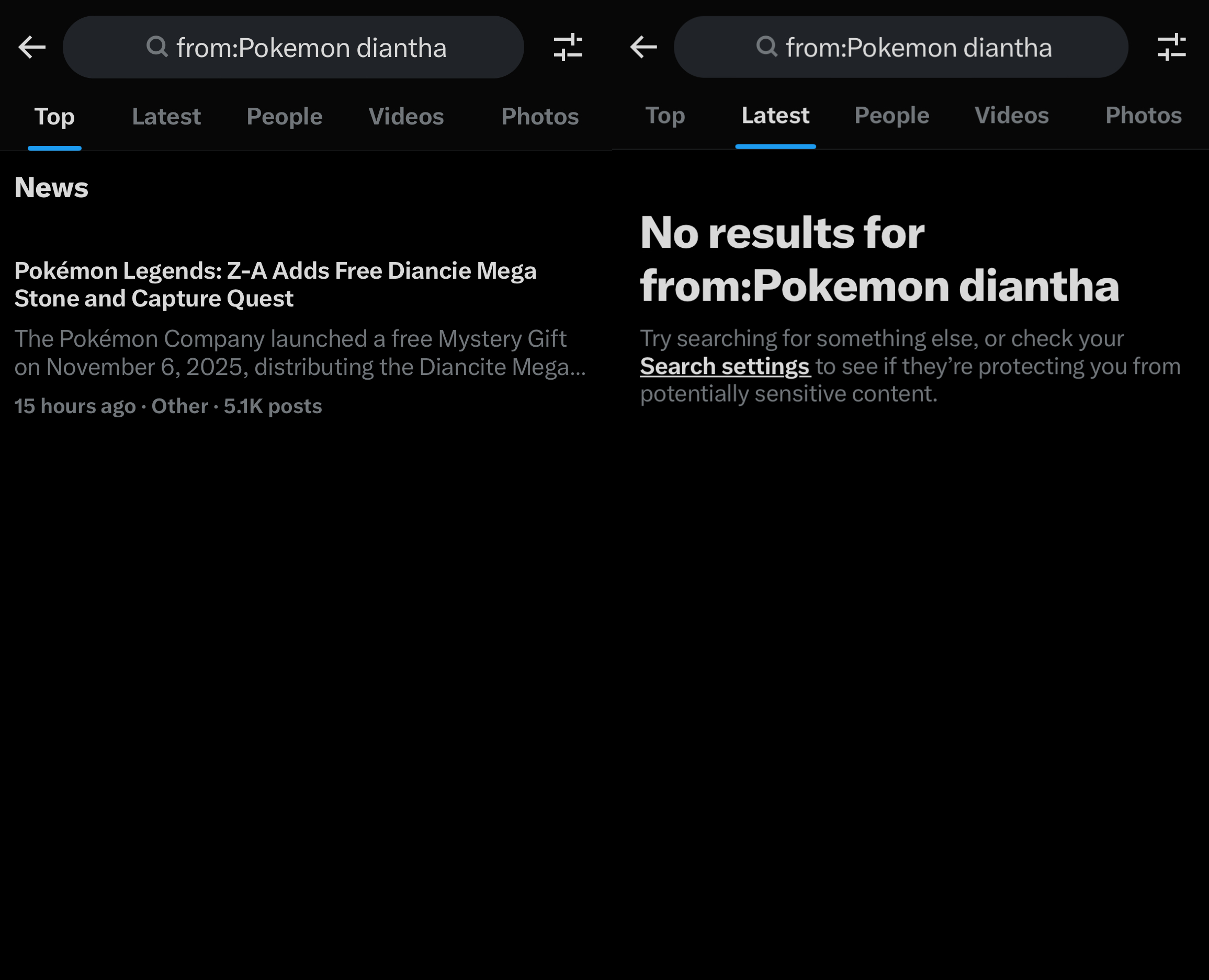Click the news story summary text
This screenshot has height=980, width=1209.
point(299,353)
